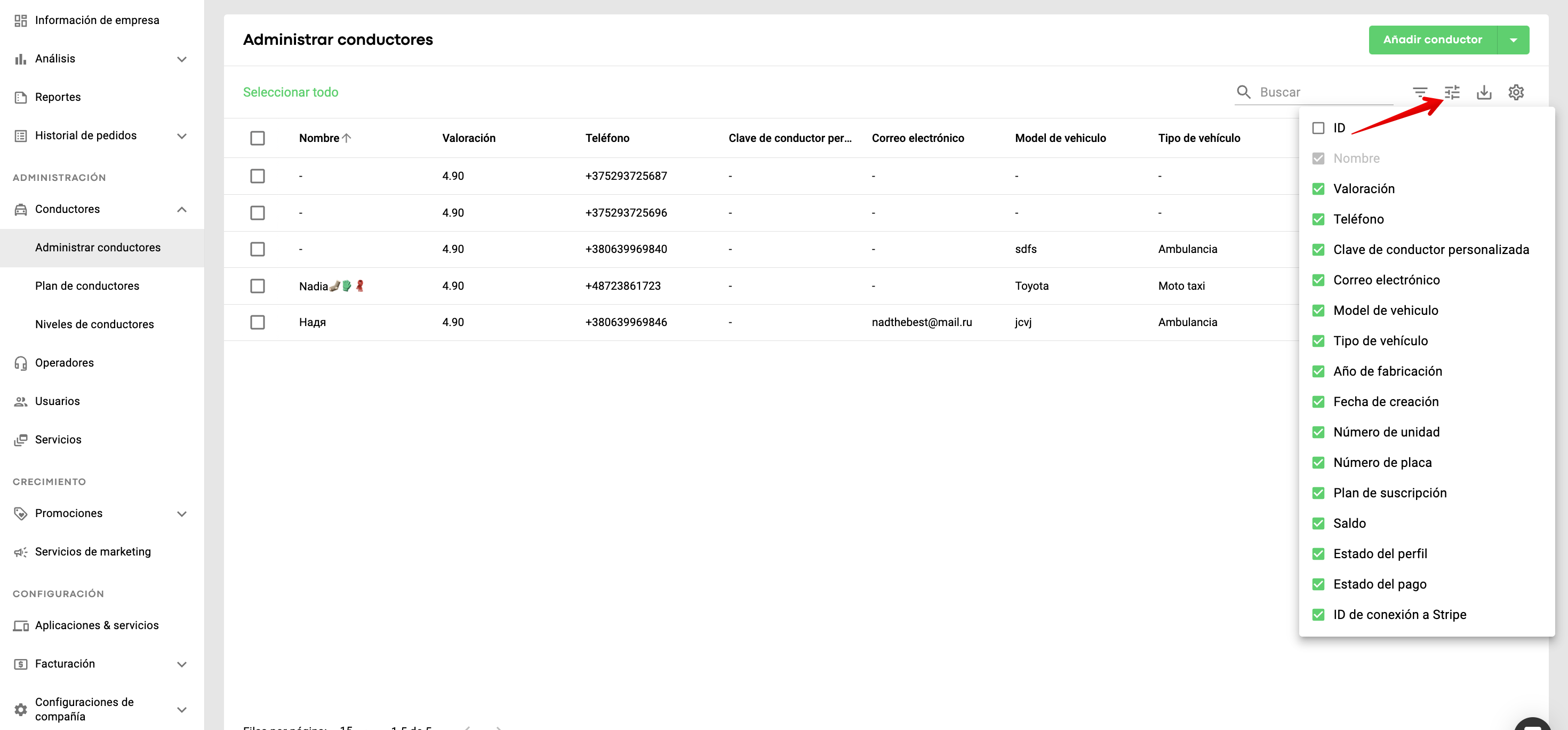Click the Seleccionar todo link
The width and height of the screenshot is (1568, 730).
point(290,92)
